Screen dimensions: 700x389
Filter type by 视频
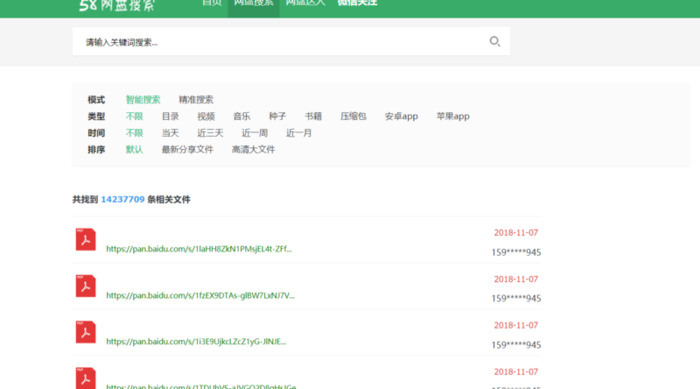206,117
